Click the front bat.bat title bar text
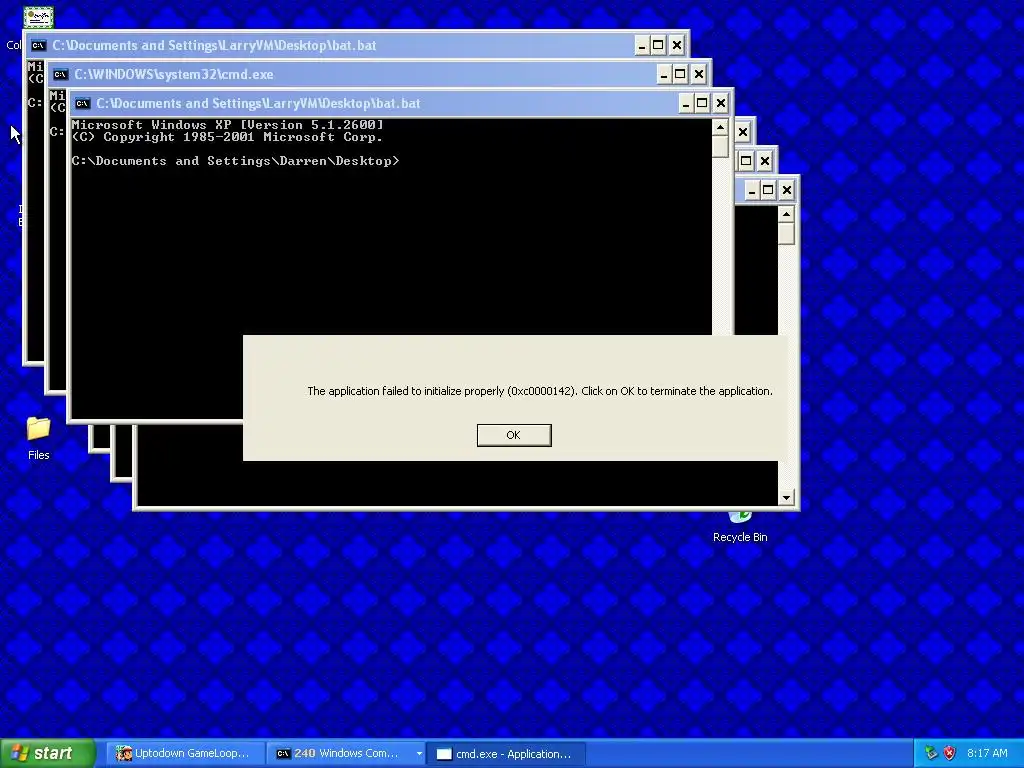The width and height of the screenshot is (1024, 768). 258,103
